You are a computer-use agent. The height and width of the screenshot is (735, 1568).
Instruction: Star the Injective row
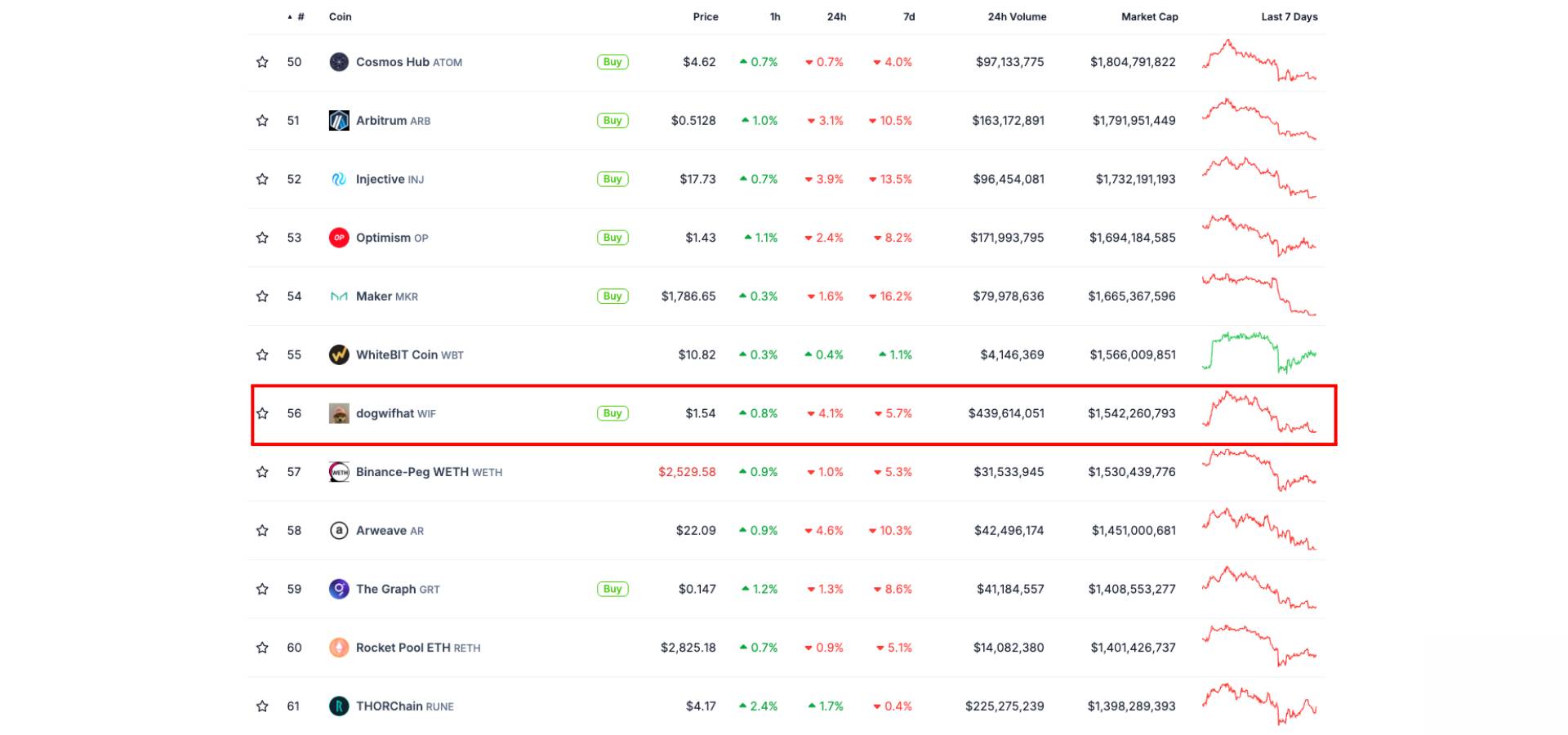click(x=262, y=179)
